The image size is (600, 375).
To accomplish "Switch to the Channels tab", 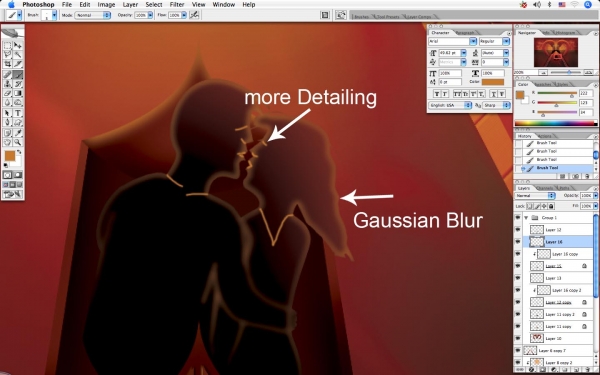I will pyautogui.click(x=545, y=188).
